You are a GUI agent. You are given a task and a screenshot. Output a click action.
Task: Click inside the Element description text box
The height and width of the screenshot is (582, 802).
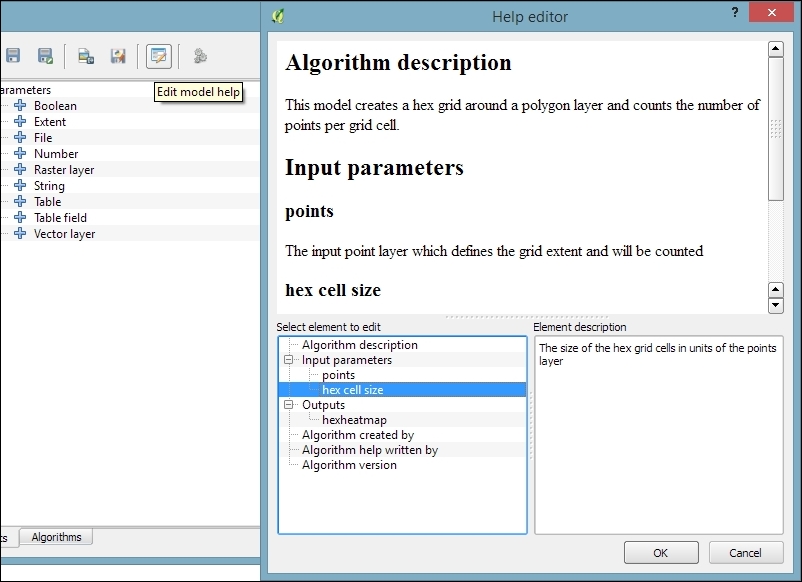[659, 435]
